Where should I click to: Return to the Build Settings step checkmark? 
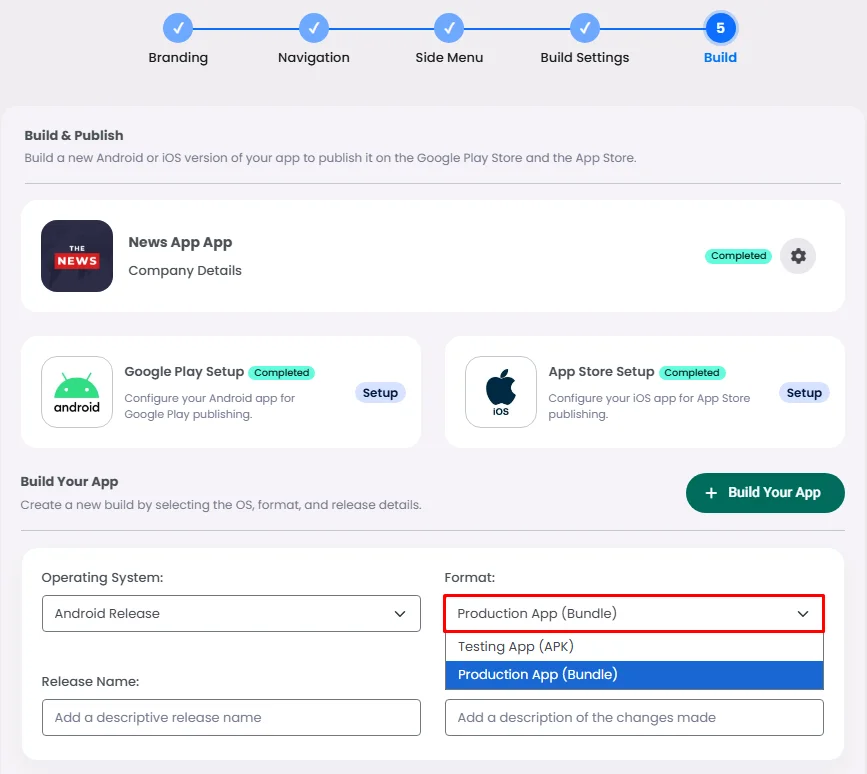585,28
